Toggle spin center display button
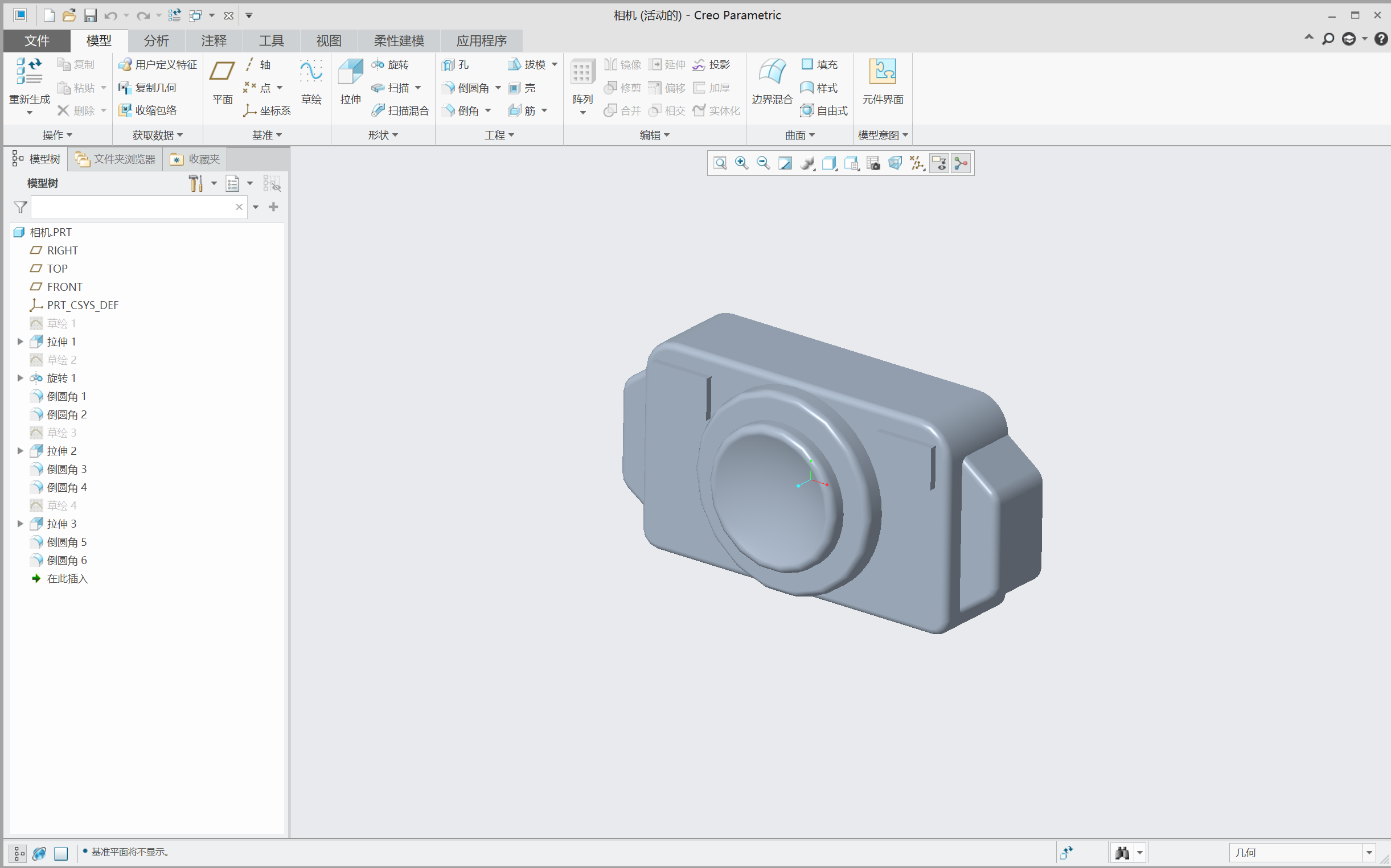Image resolution: width=1391 pixels, height=868 pixels. (961, 163)
